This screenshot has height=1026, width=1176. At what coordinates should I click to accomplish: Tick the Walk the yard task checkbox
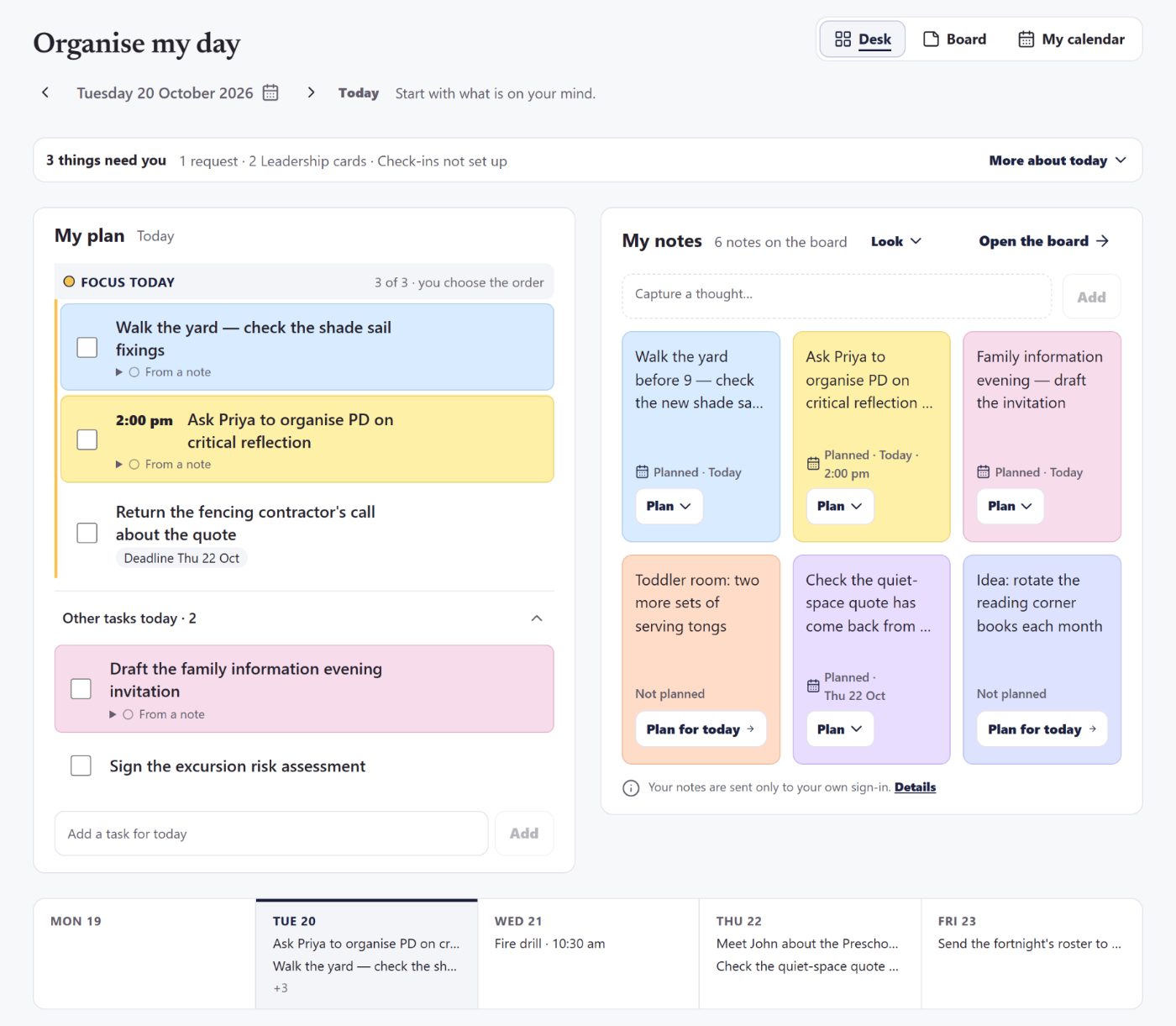87,347
